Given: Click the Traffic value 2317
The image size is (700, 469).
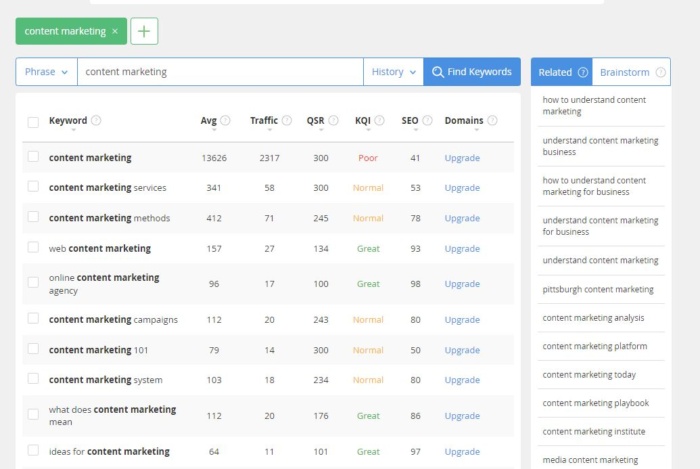Looking at the screenshot, I should click(x=269, y=158).
